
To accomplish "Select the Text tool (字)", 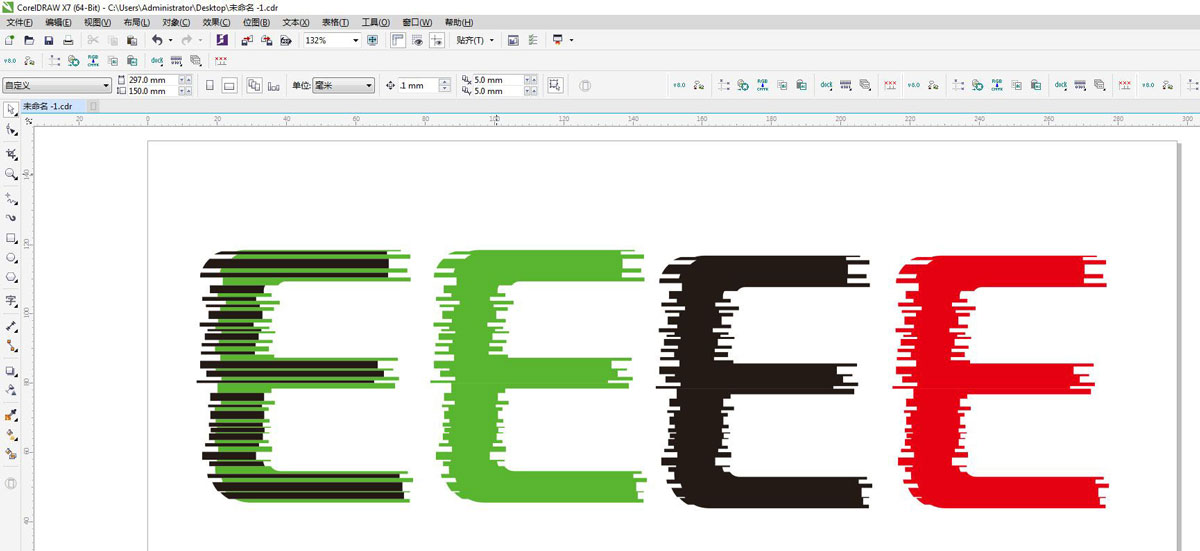I will pyautogui.click(x=11, y=300).
